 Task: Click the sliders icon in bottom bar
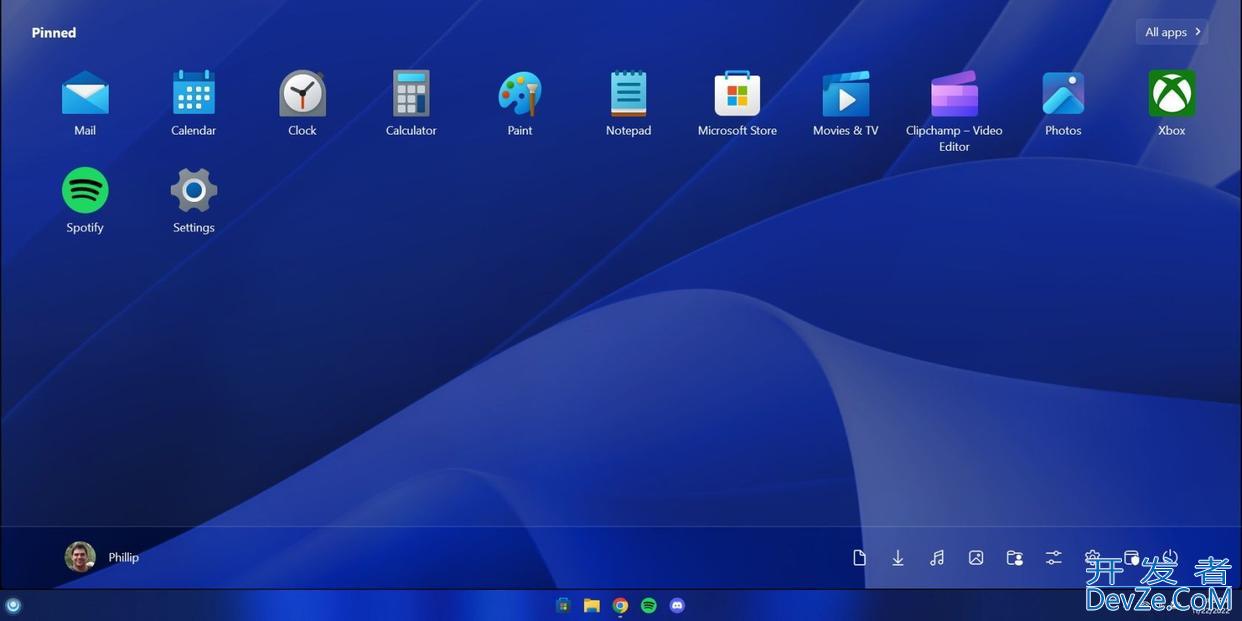coord(1054,558)
